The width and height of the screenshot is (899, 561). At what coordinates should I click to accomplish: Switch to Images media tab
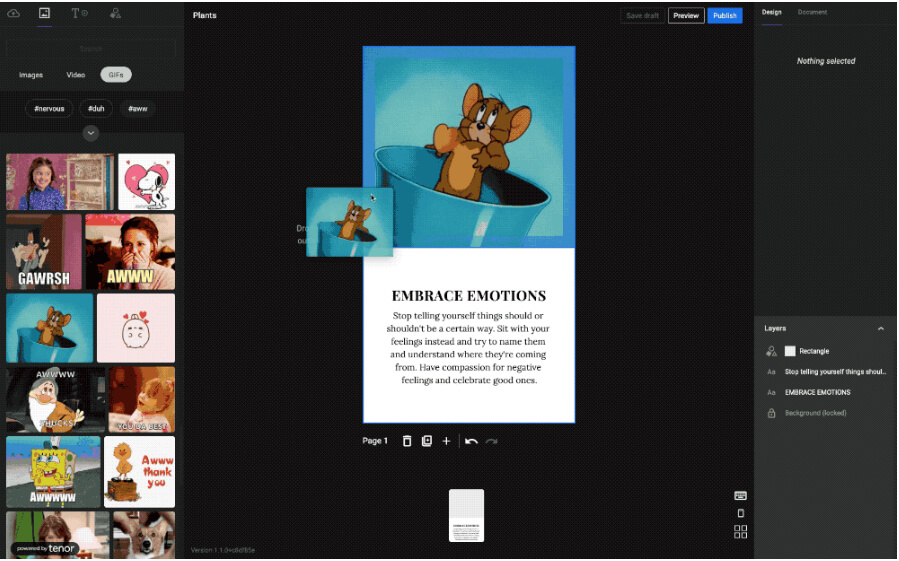31,75
